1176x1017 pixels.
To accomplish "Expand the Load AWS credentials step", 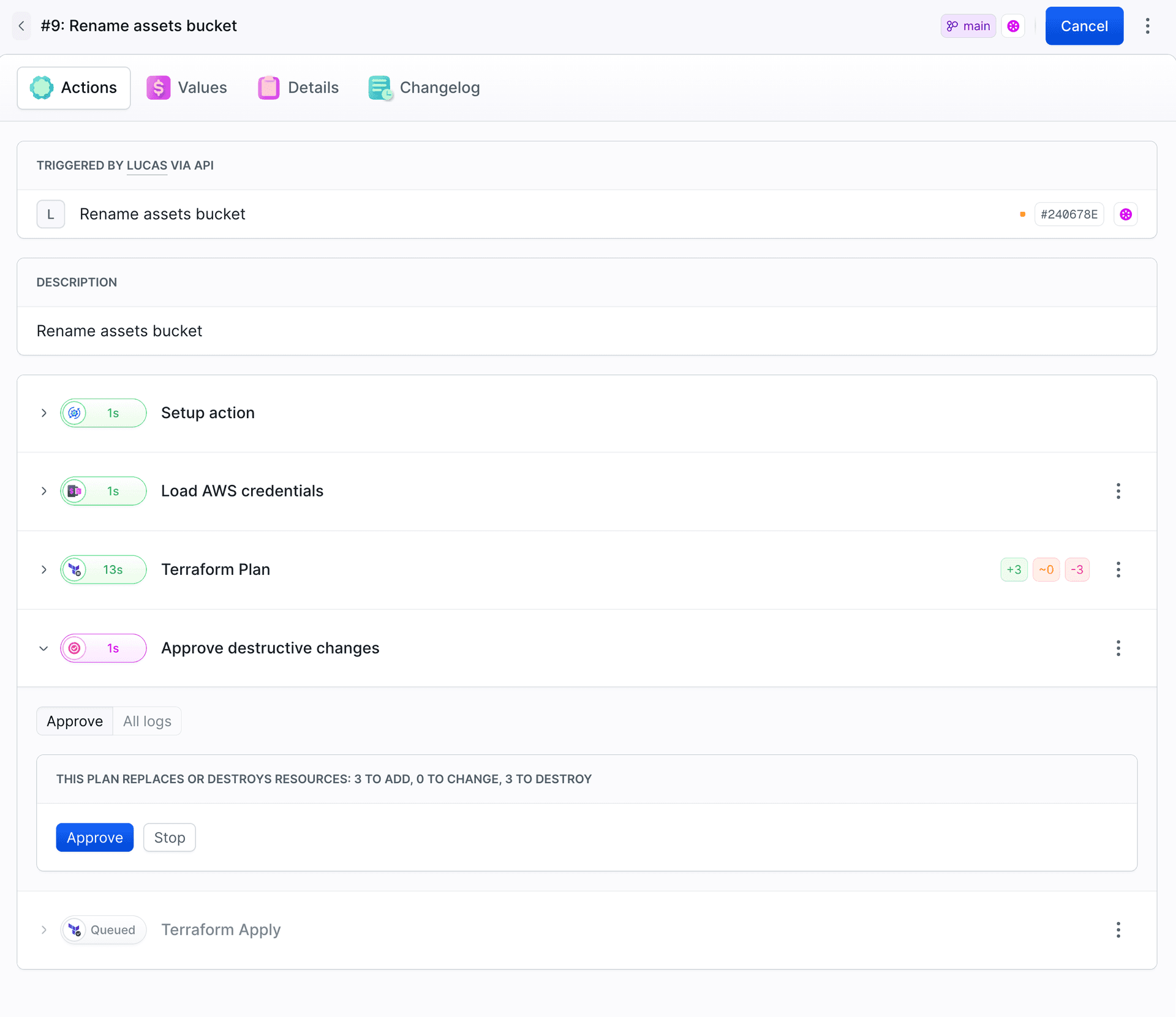I will coord(43,491).
